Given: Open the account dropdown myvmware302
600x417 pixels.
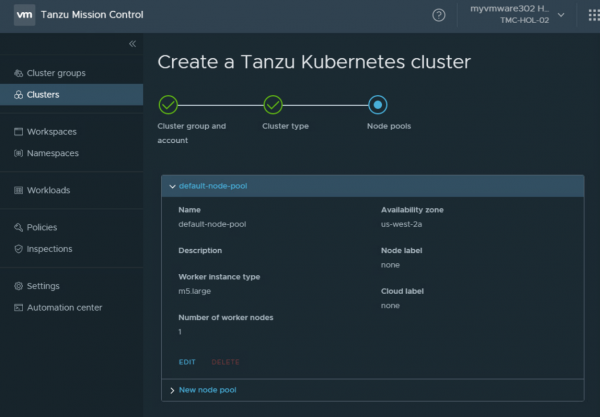Looking at the screenshot, I should pos(517,15).
